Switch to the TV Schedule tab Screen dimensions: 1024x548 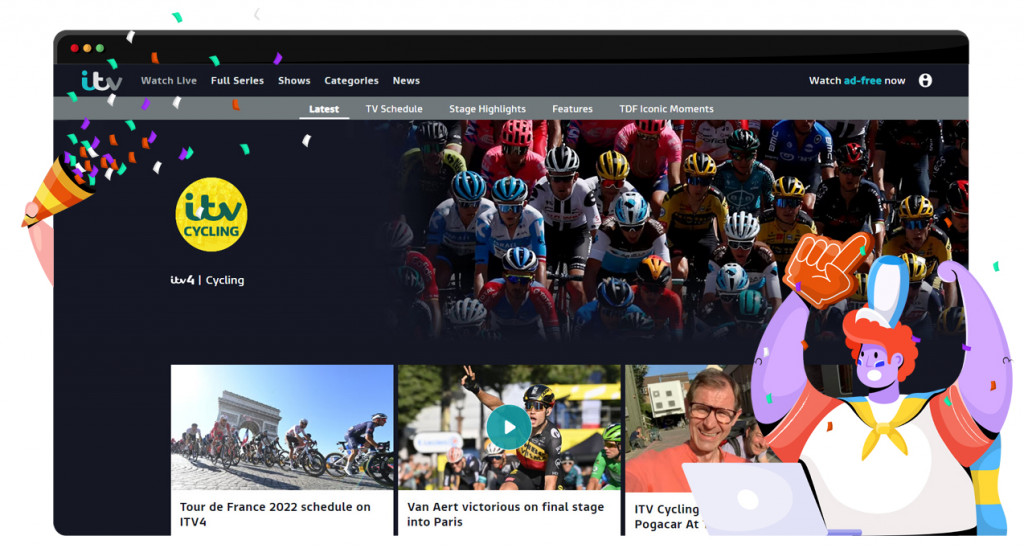[x=394, y=109]
